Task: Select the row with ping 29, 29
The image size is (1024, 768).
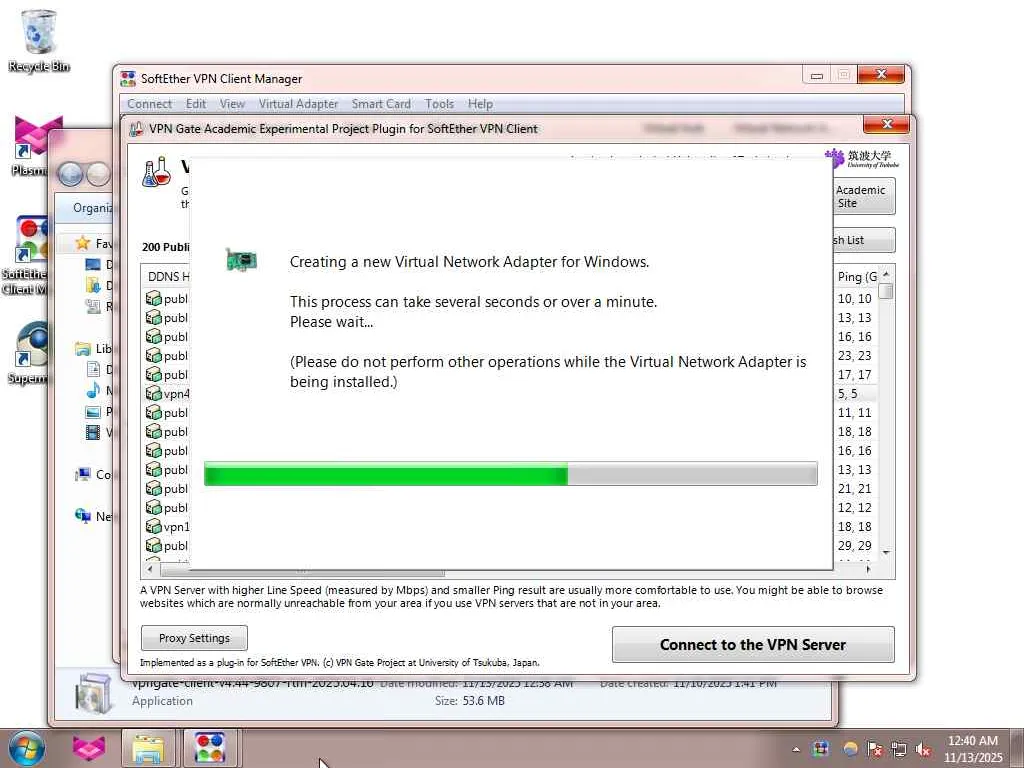Action: 854,545
